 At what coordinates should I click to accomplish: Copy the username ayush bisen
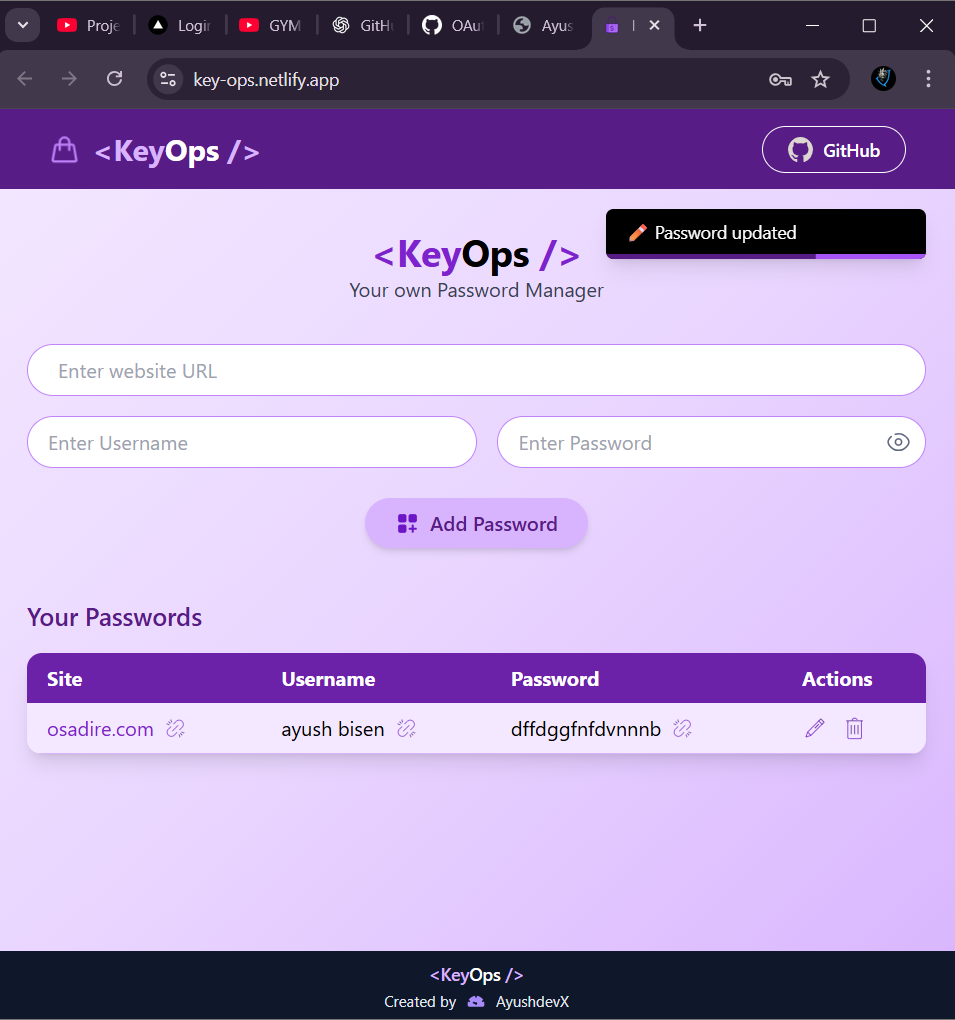click(x=406, y=729)
